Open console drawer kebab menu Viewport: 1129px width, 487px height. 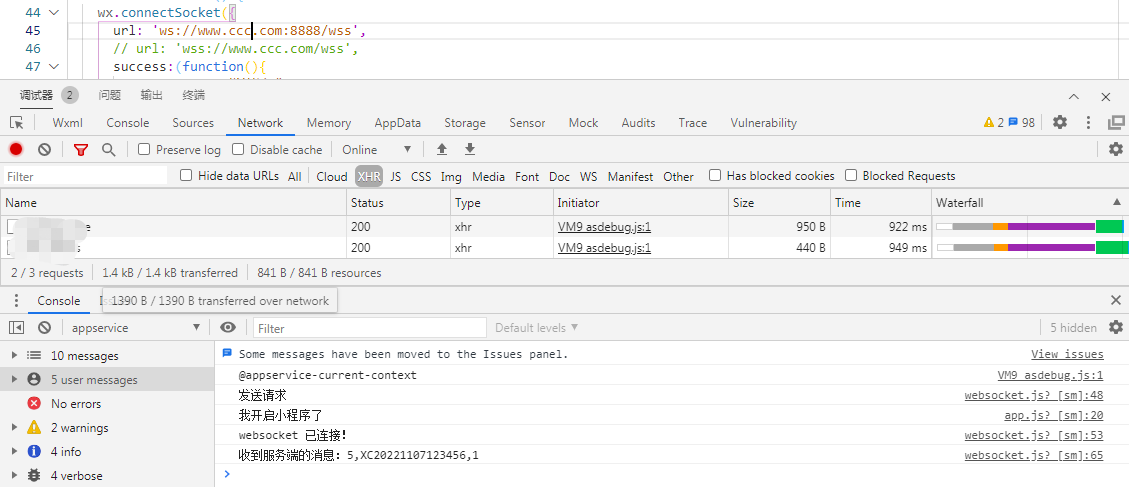[16, 301]
